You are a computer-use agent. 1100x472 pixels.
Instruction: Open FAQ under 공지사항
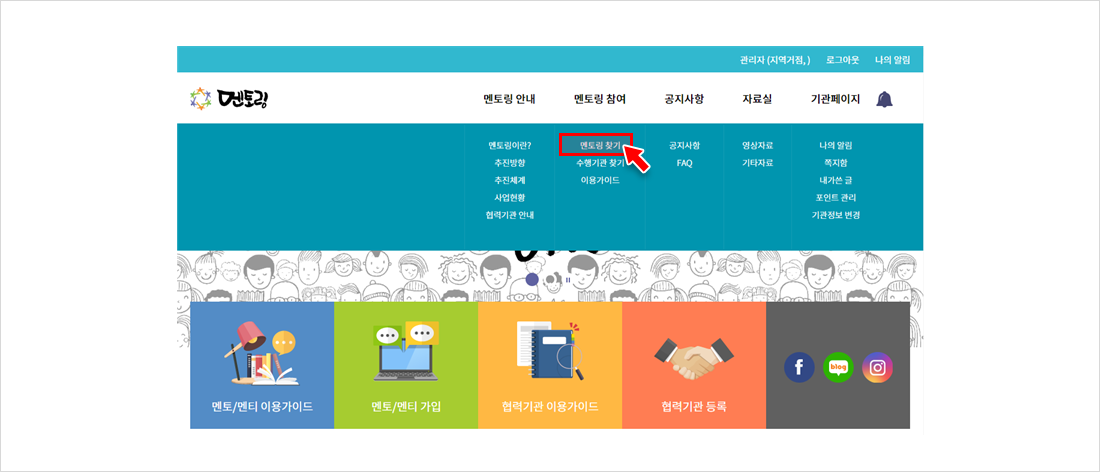[684, 162]
